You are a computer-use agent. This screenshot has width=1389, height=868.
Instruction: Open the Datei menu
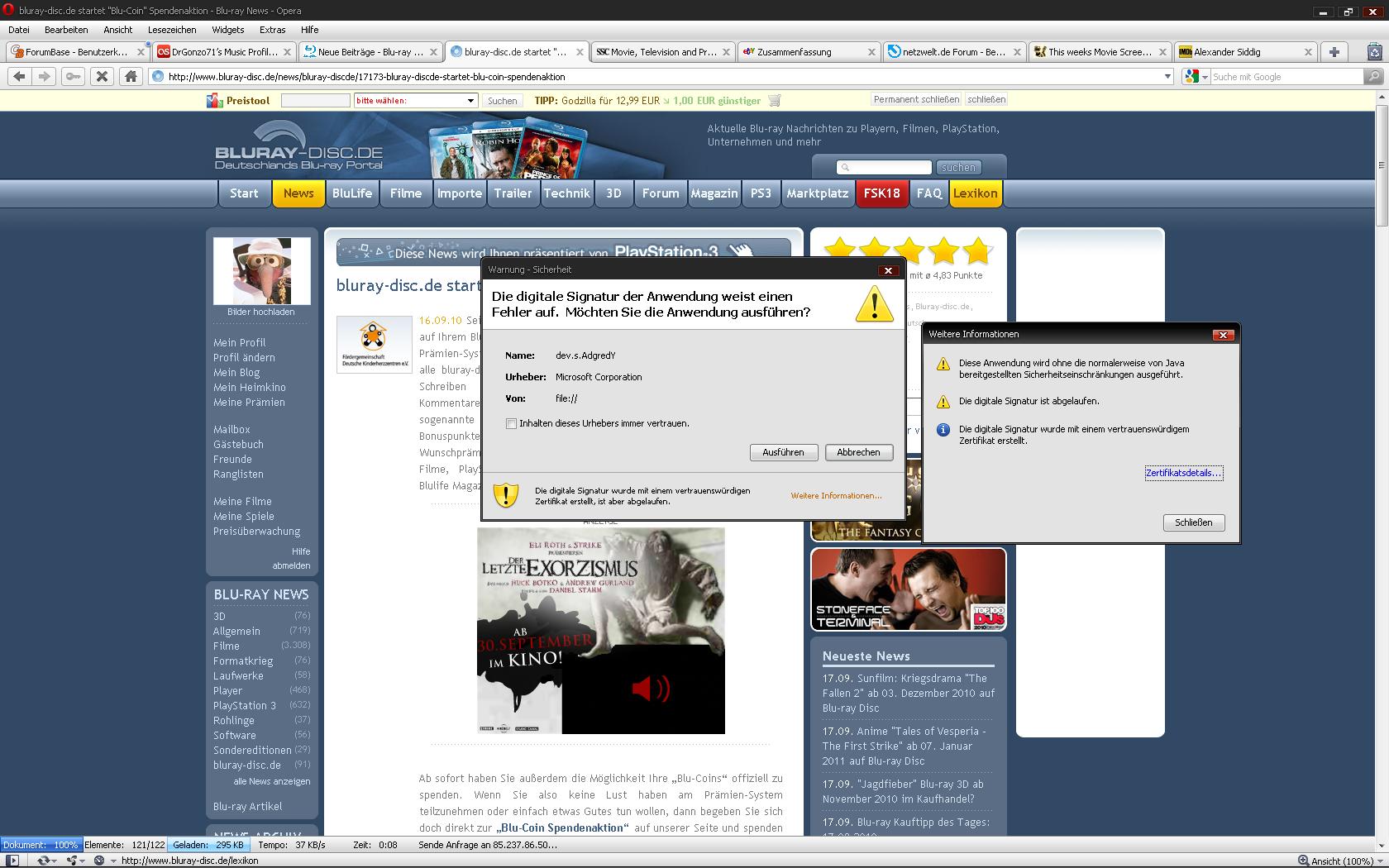[x=18, y=30]
